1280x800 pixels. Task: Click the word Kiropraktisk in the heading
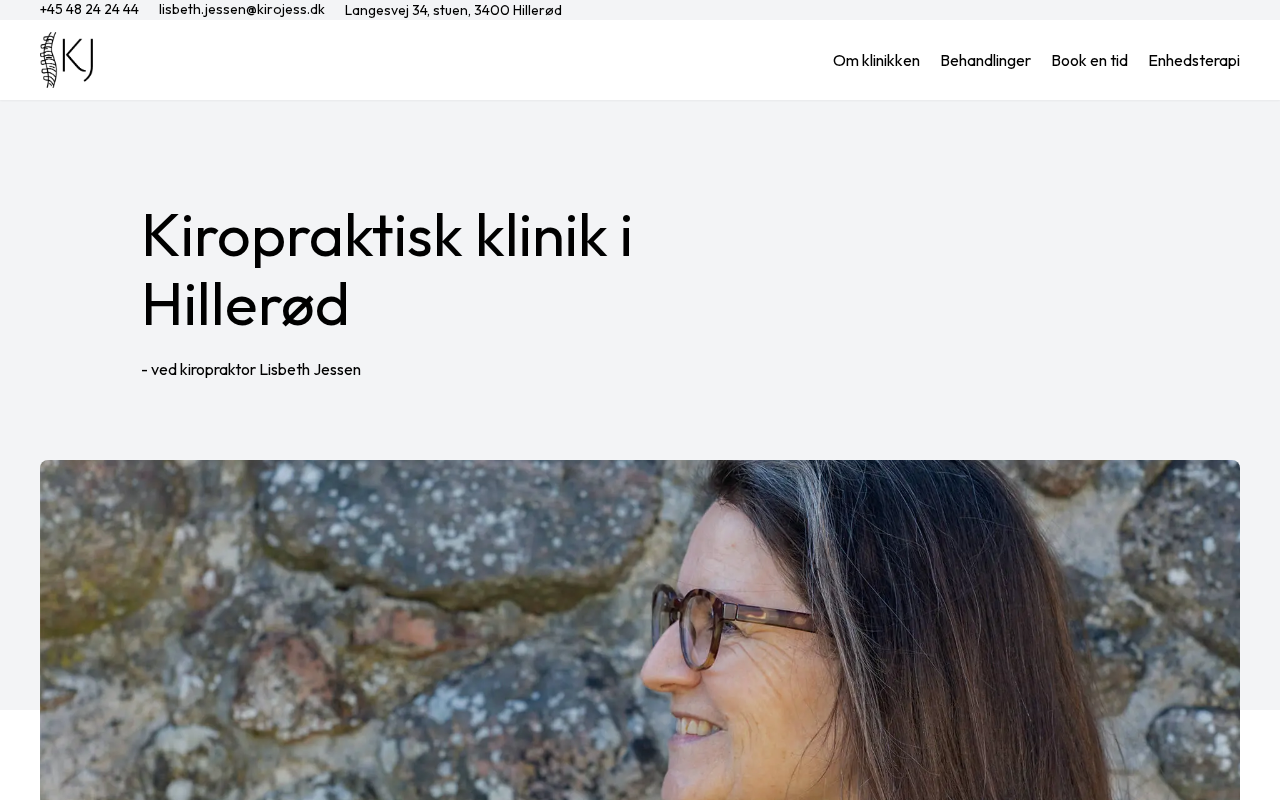302,237
